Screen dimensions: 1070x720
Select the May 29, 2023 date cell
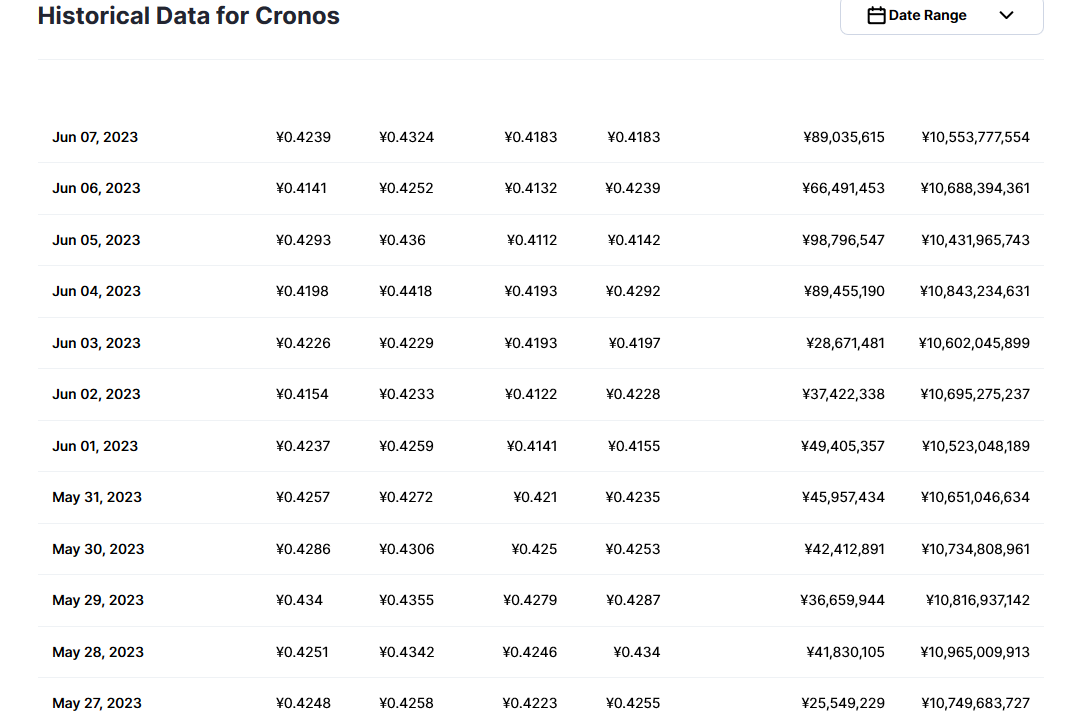pyautogui.click(x=98, y=600)
